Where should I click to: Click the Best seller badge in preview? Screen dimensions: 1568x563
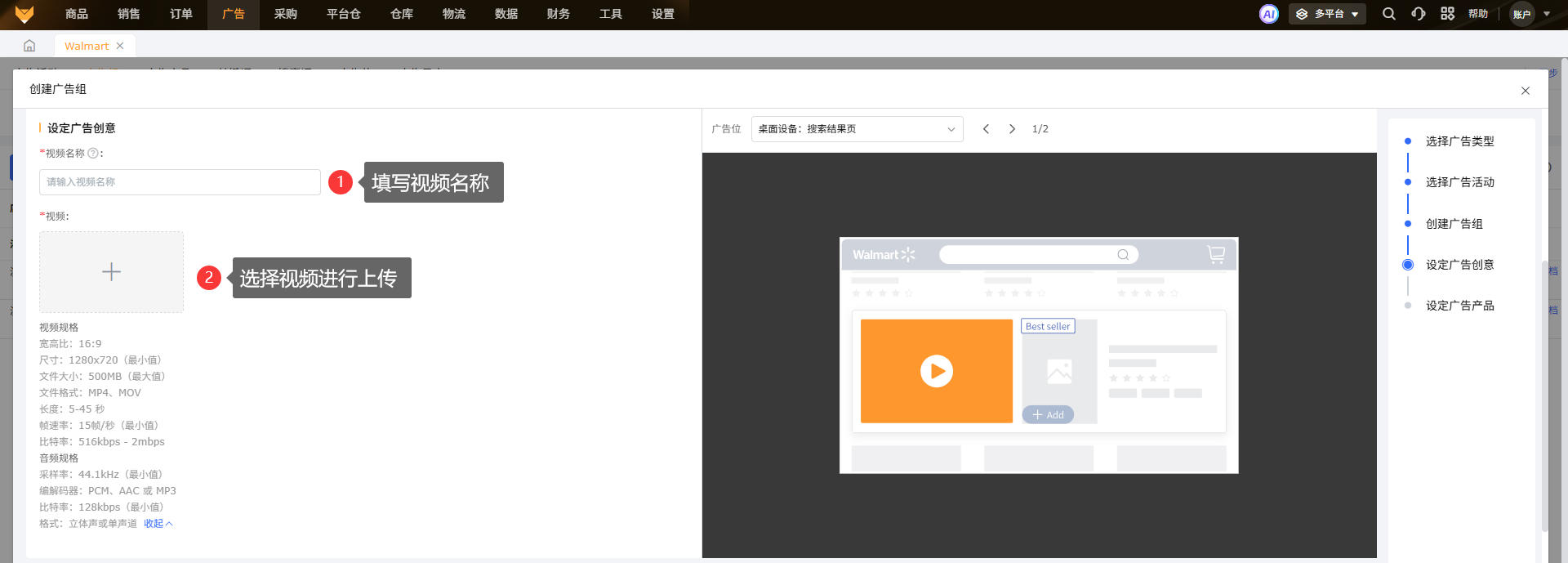click(1048, 326)
